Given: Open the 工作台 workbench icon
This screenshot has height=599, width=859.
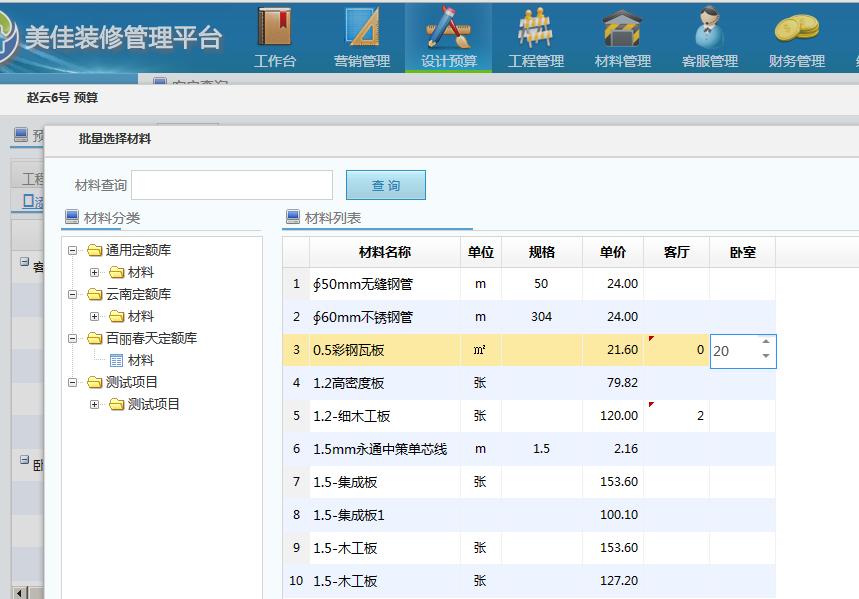Looking at the screenshot, I should [x=275, y=38].
